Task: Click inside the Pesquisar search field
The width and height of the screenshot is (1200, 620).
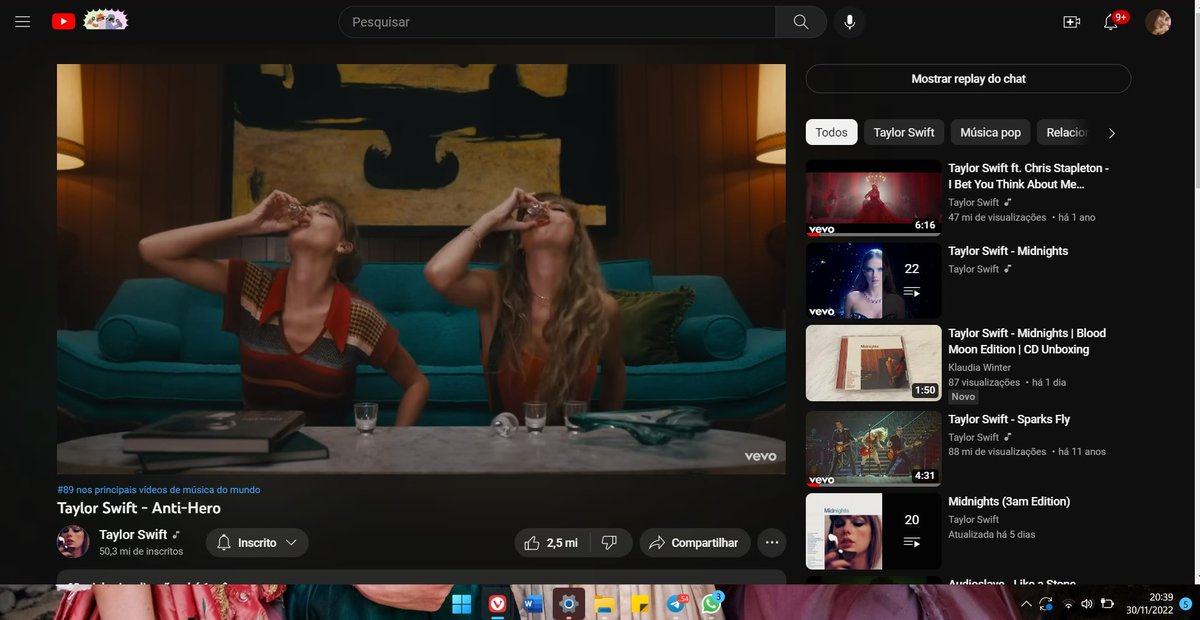Action: click(x=557, y=22)
